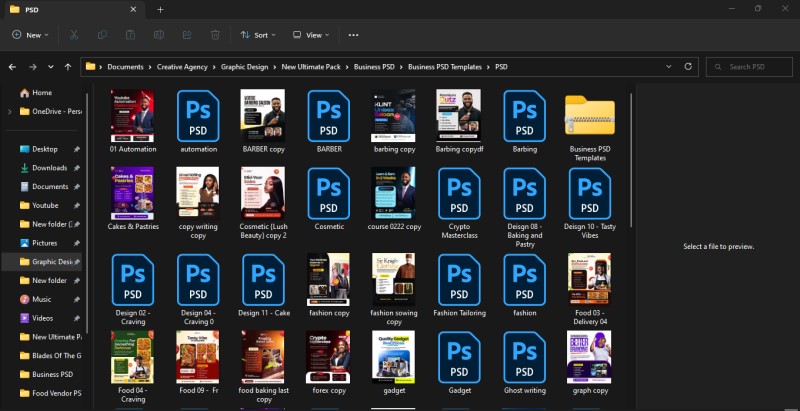Select the Barbing PSD file icon
The width and height of the screenshot is (800, 411).
pos(524,116)
